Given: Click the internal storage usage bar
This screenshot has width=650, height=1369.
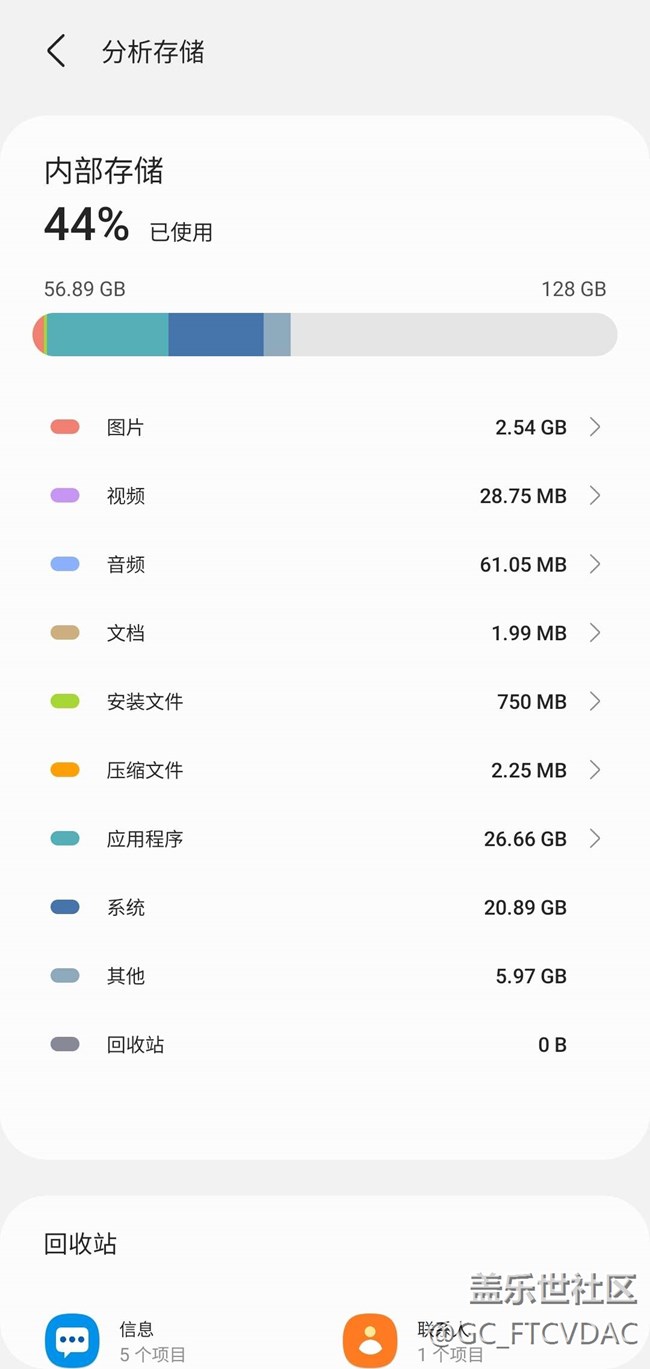Looking at the screenshot, I should [325, 334].
